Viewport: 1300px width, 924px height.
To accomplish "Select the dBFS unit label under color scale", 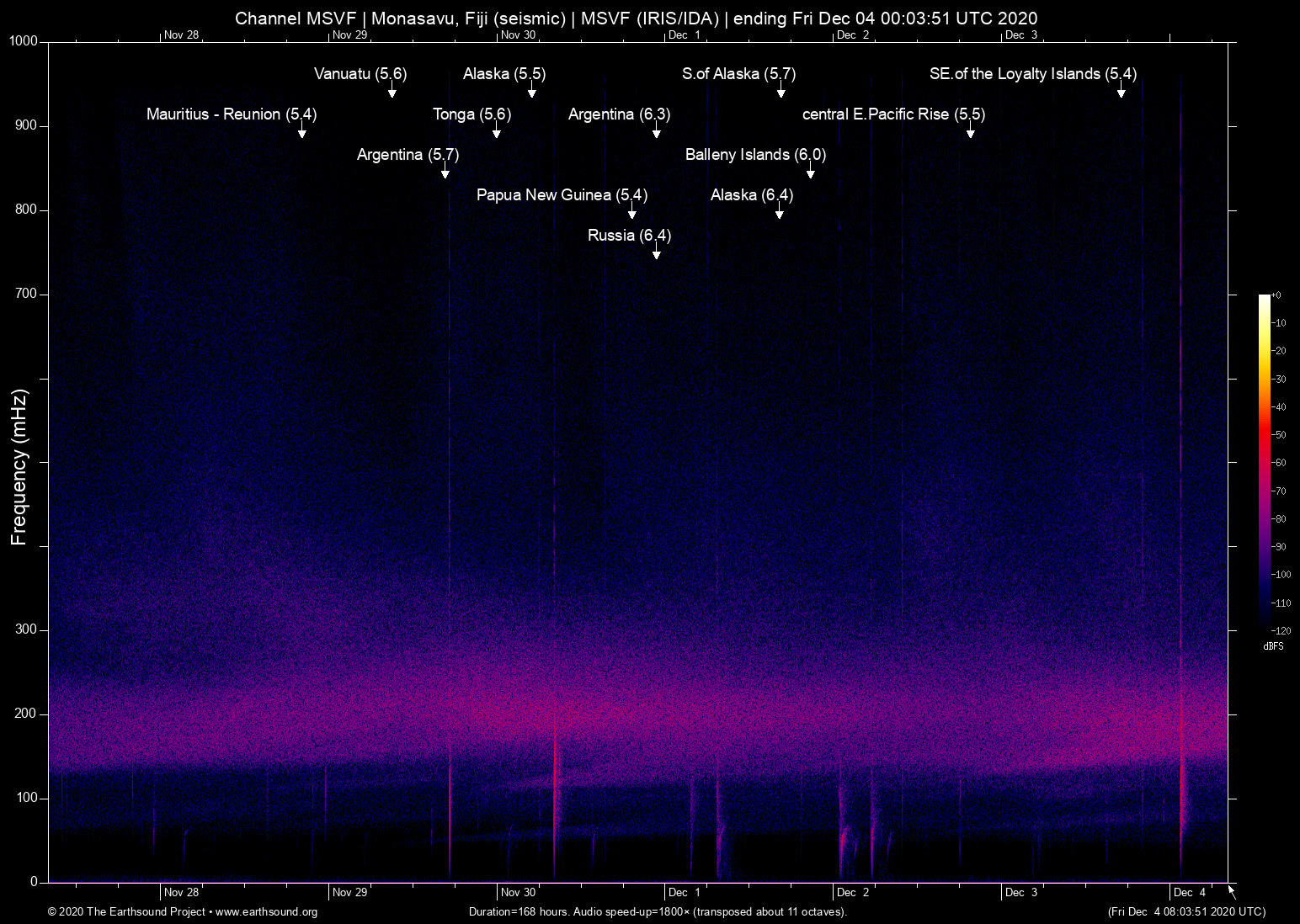I will point(1274,646).
